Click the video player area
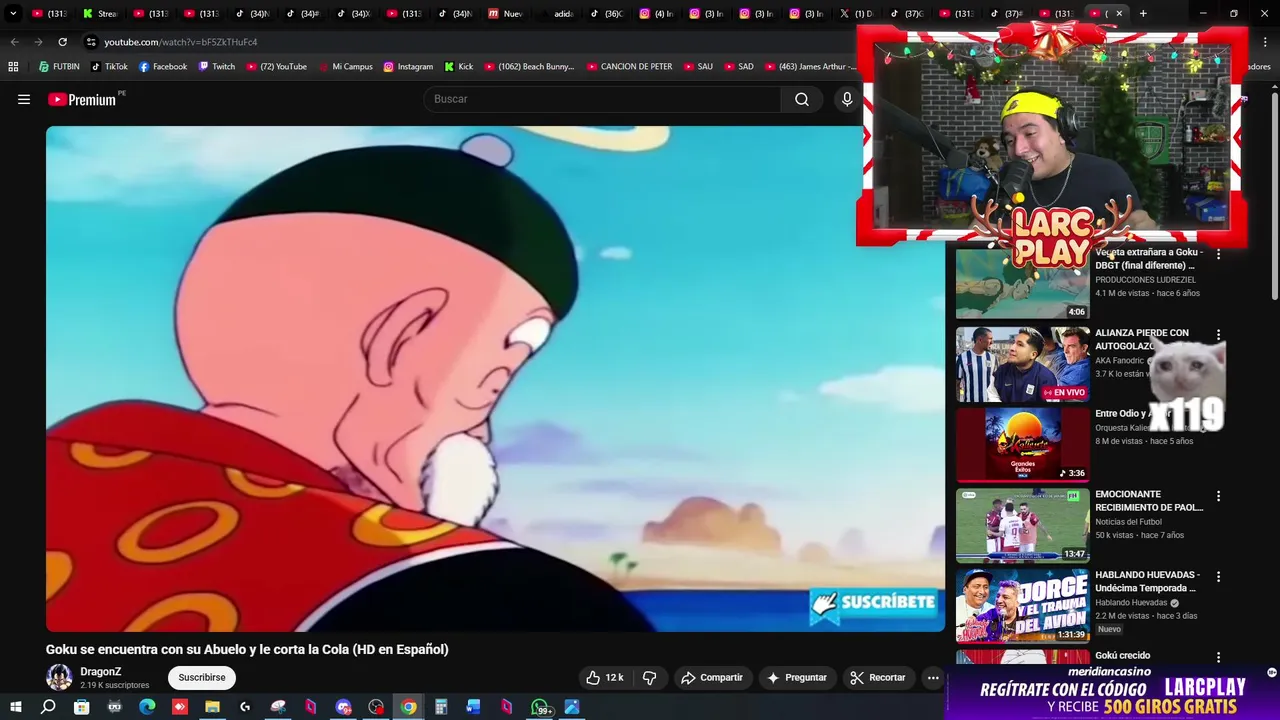The image size is (1280, 720). (x=495, y=379)
